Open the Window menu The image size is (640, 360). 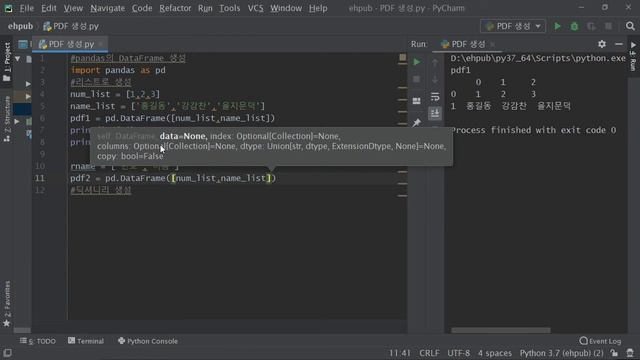tap(286, 8)
